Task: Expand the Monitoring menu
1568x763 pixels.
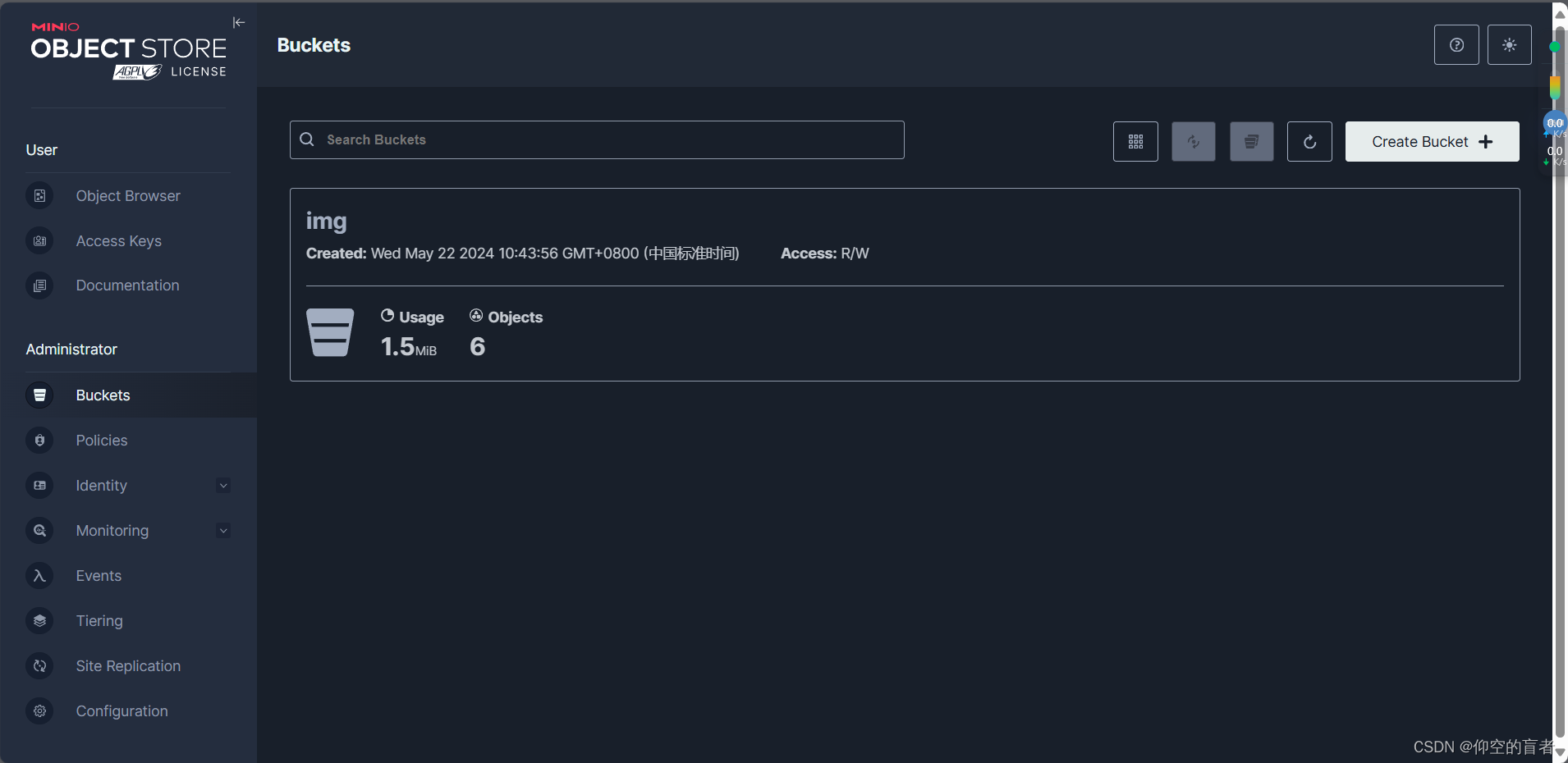Action: [x=222, y=530]
